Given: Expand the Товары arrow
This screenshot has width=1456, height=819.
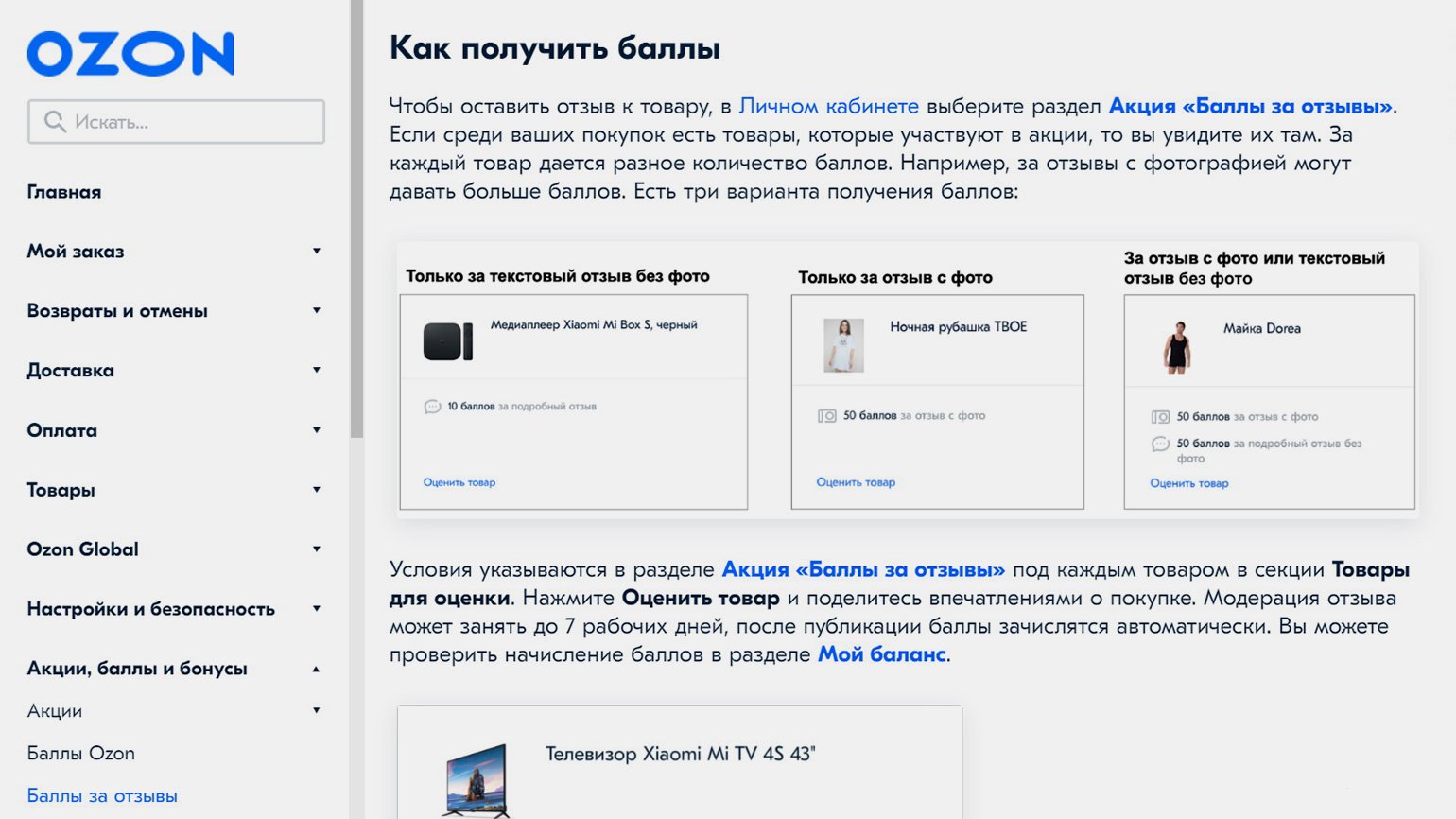Looking at the screenshot, I should point(317,489).
